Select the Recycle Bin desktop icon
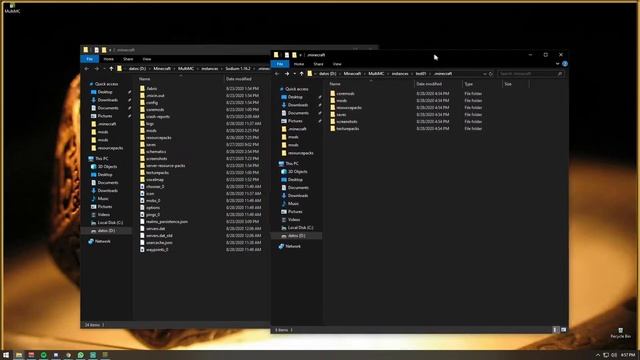This screenshot has height=360, width=640. pyautogui.click(x=620, y=333)
